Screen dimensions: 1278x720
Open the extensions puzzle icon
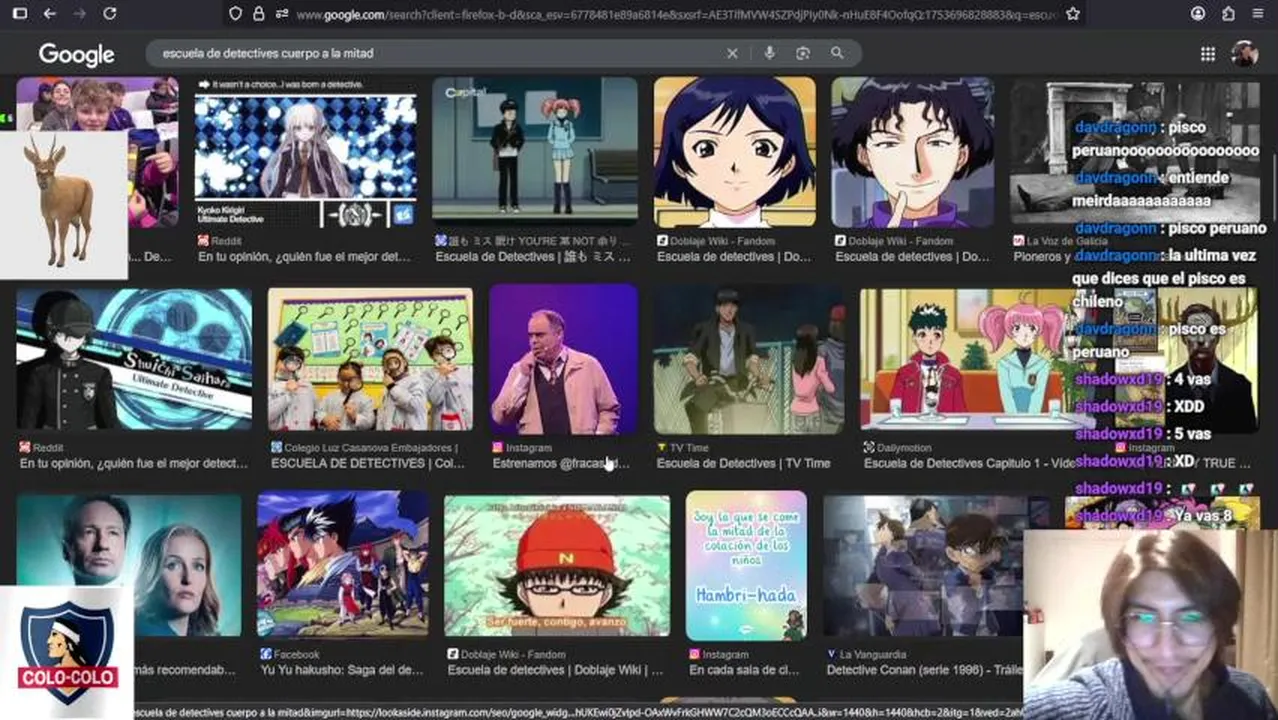(1228, 14)
